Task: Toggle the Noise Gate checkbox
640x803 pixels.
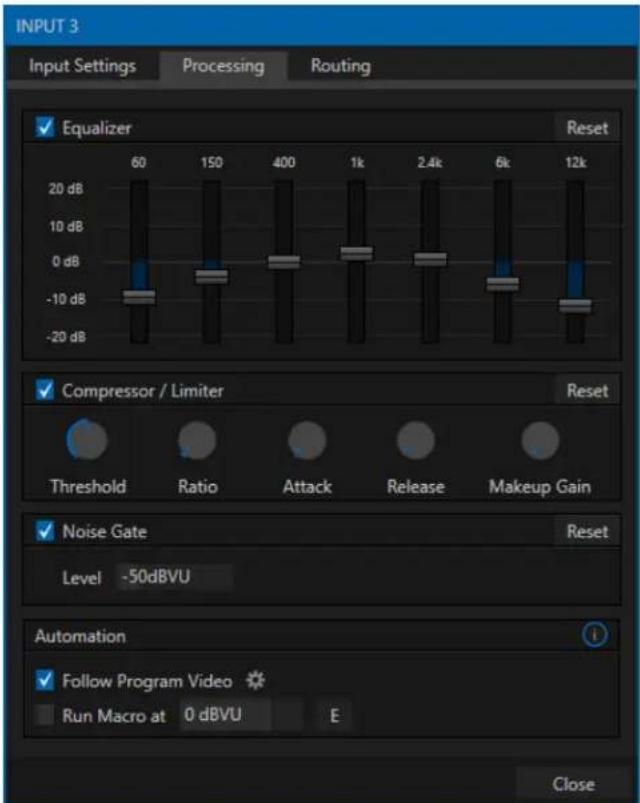Action: pyautogui.click(x=45, y=531)
